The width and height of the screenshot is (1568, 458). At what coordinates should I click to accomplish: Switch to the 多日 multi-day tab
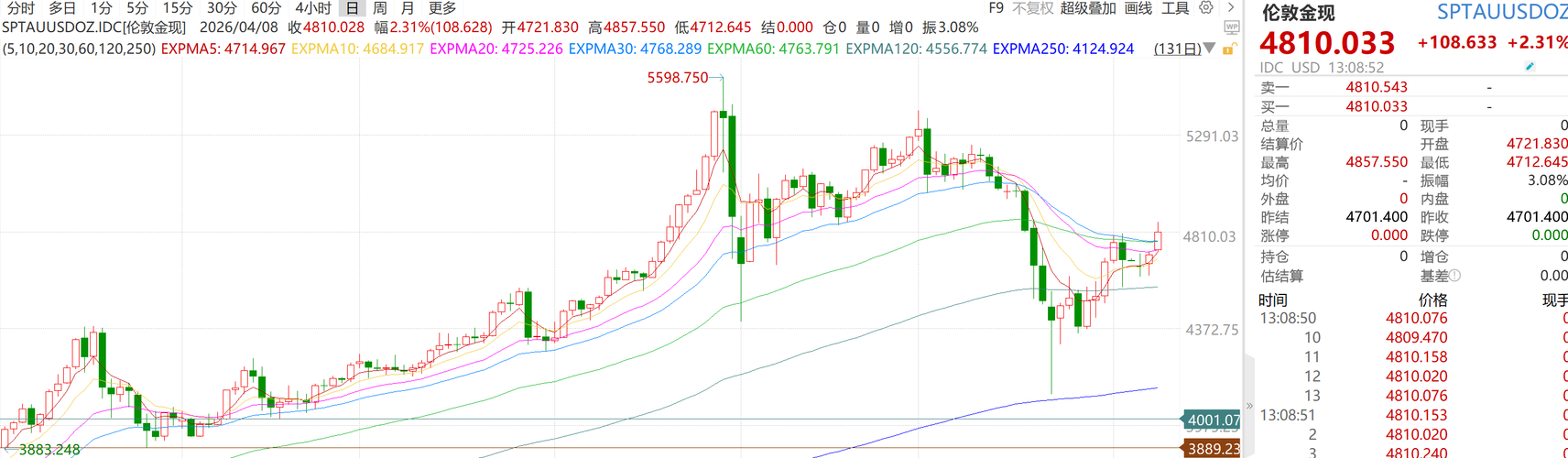click(62, 8)
